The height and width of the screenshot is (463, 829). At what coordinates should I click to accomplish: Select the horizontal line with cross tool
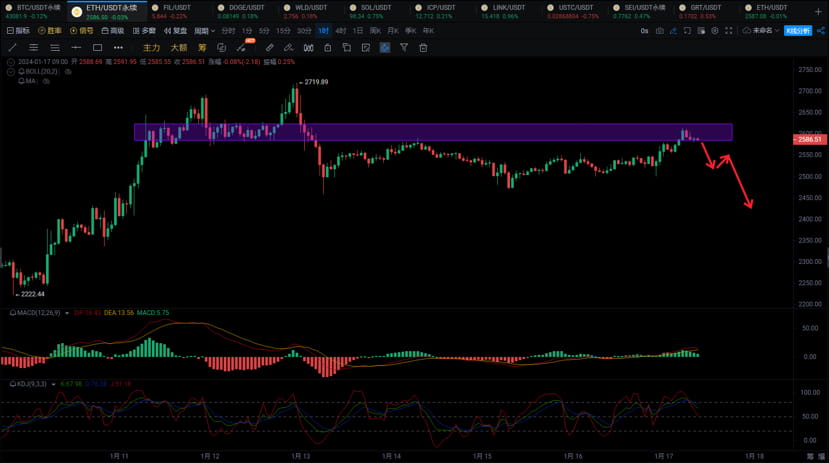(x=76, y=48)
